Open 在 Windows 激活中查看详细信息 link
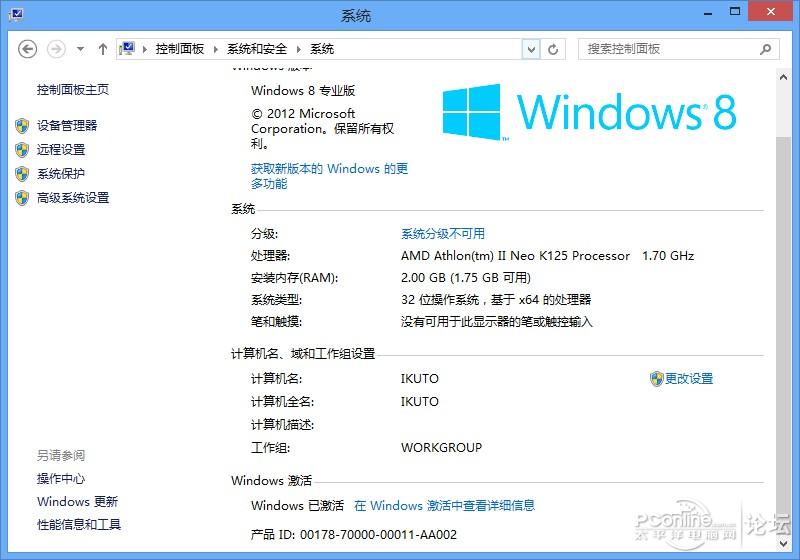800x560 pixels. coord(444,505)
